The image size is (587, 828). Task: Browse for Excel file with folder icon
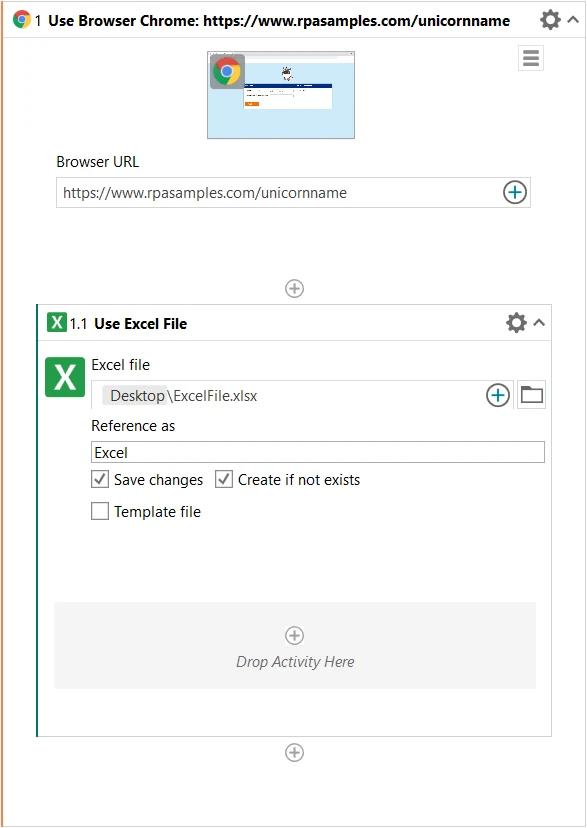(x=532, y=394)
